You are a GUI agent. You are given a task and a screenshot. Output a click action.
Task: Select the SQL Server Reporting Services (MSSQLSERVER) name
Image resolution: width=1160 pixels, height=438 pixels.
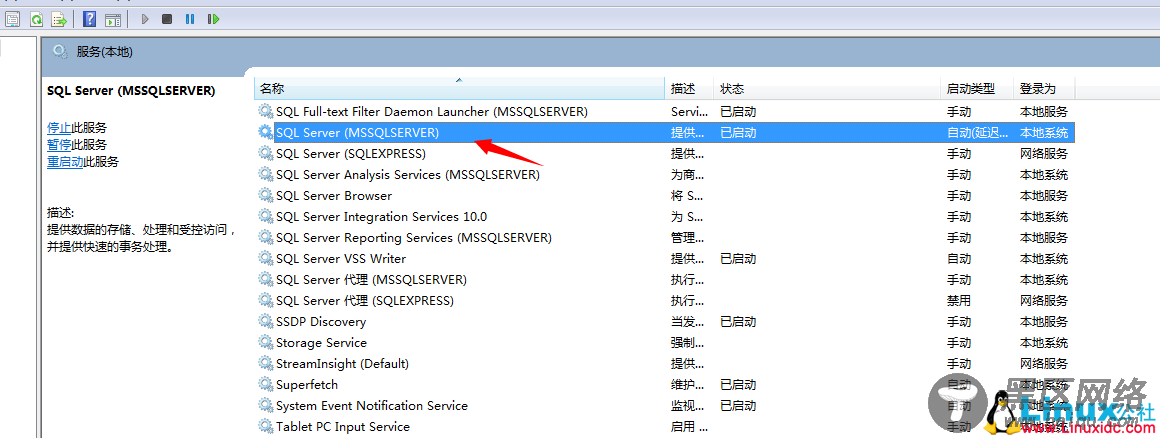(414, 237)
